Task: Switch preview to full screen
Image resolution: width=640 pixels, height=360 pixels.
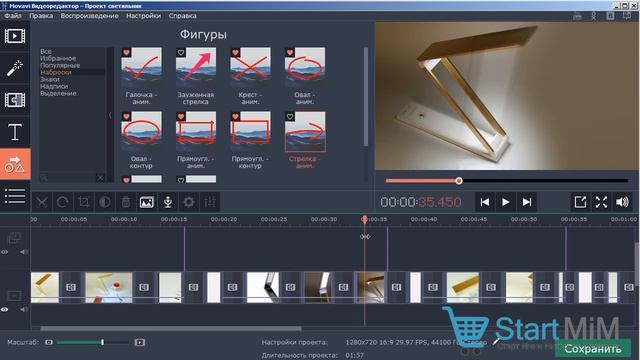Action: (x=601, y=202)
